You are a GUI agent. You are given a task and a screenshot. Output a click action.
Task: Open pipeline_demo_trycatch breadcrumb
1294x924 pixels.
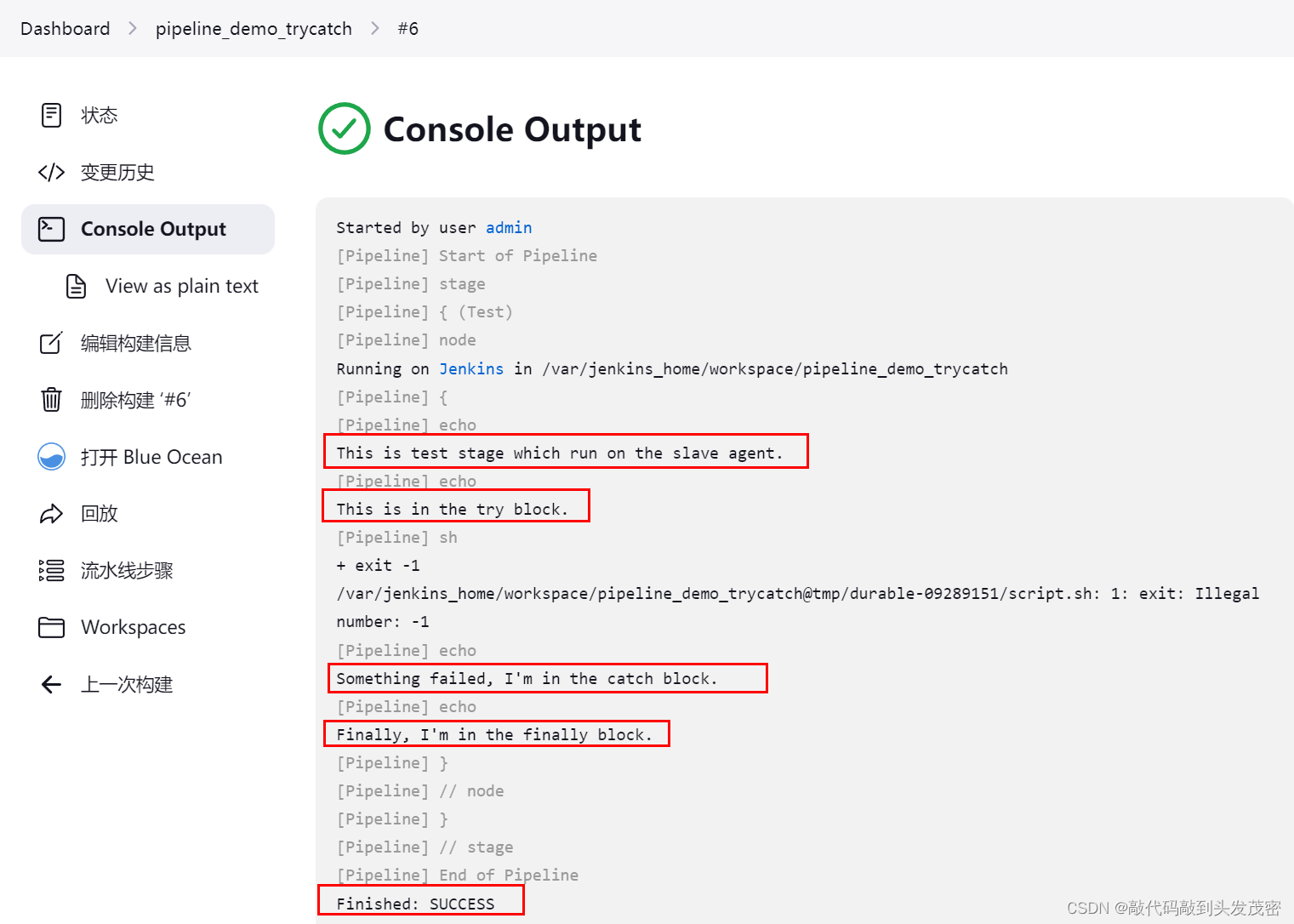pyautogui.click(x=254, y=28)
